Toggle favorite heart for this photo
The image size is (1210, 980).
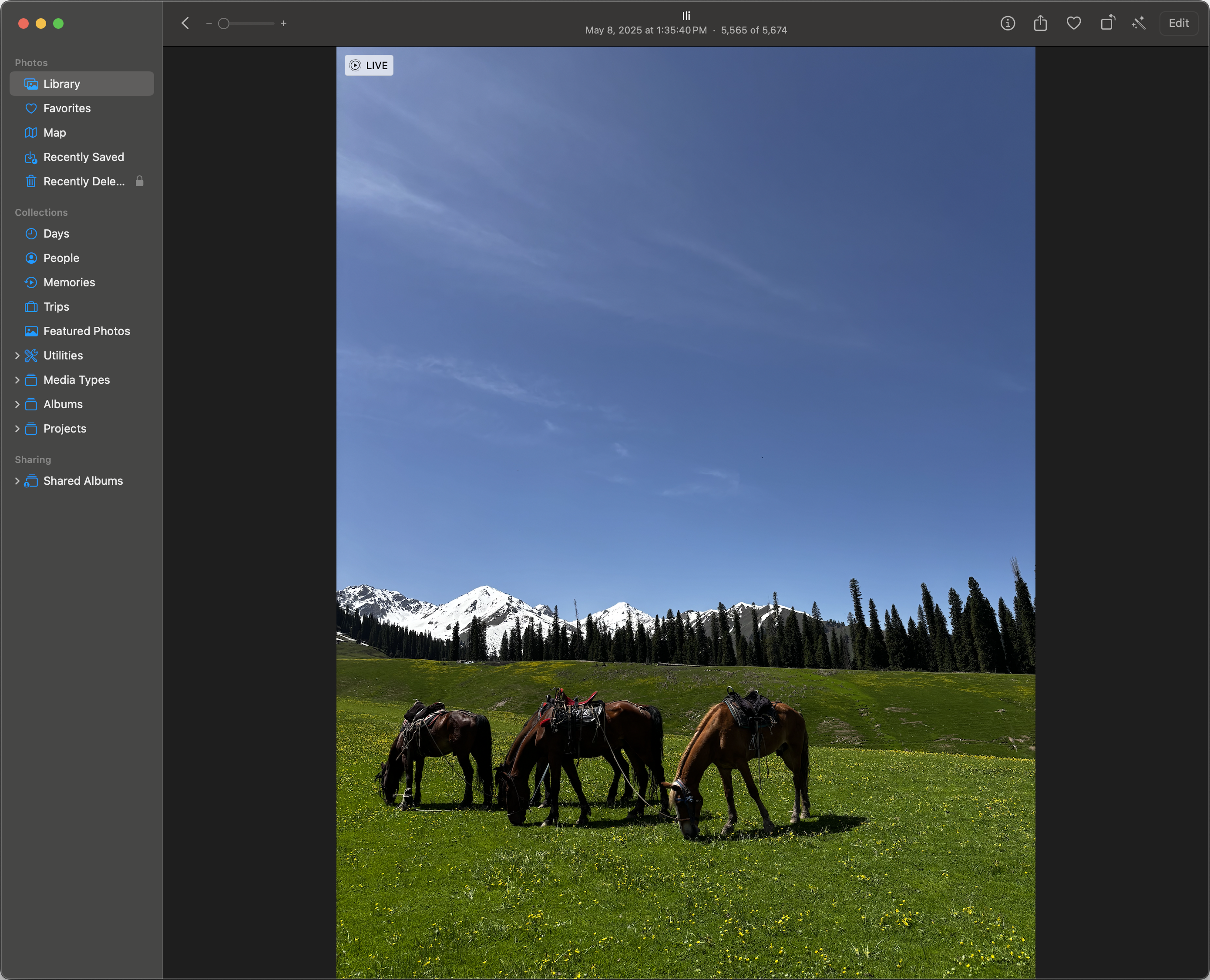point(1073,23)
